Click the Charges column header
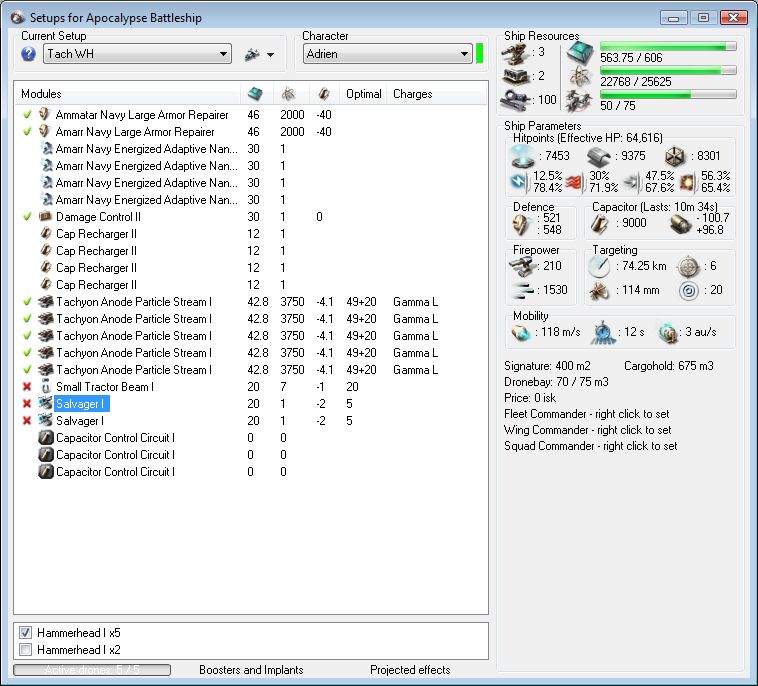The image size is (758, 686). 412,94
